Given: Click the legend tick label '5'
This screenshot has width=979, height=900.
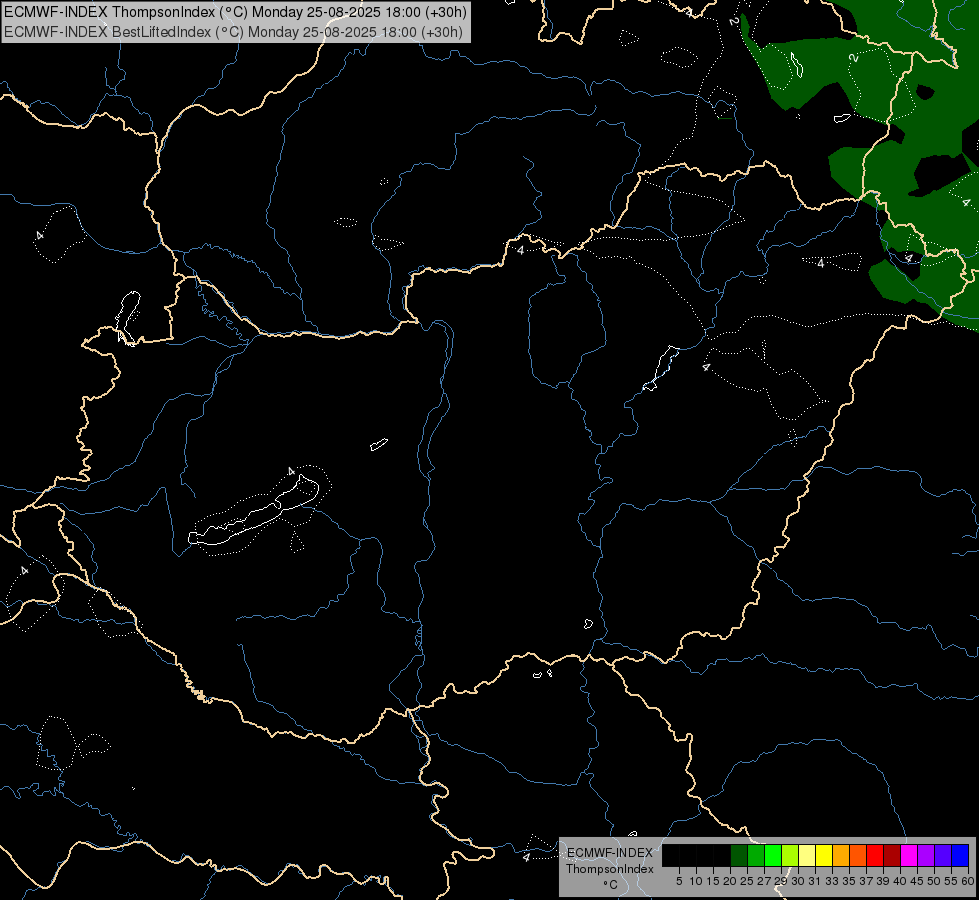Looking at the screenshot, I should pos(679,881).
